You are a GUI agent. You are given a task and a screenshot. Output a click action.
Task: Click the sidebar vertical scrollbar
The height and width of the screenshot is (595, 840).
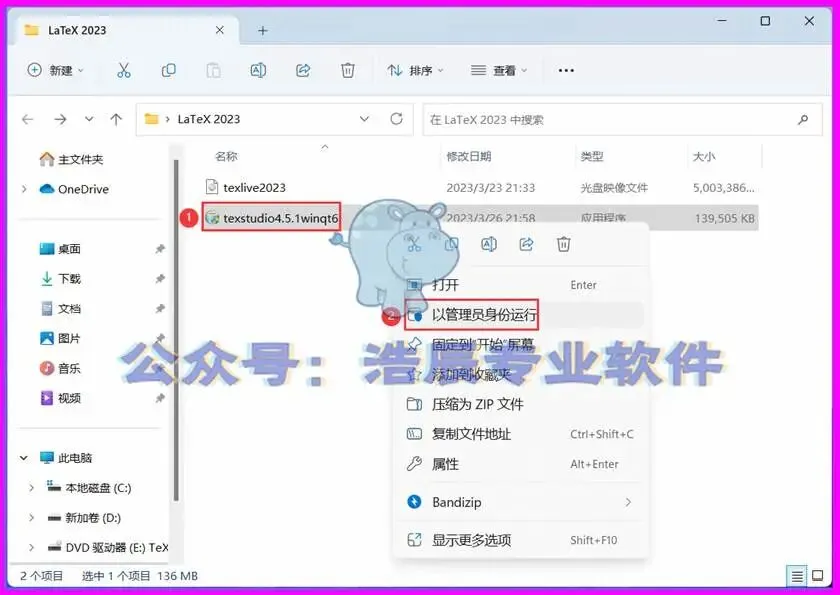tap(176, 329)
